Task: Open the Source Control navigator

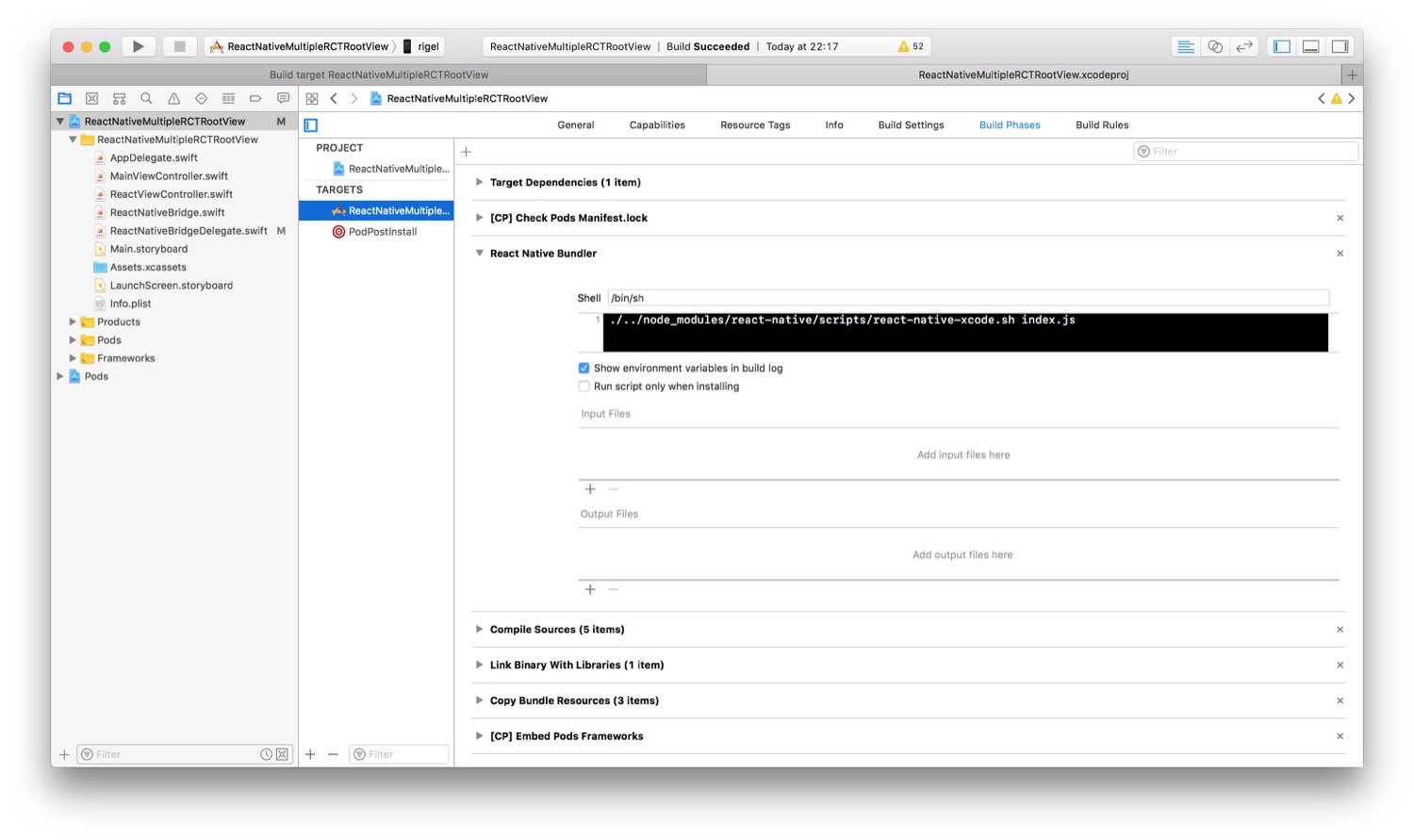Action: click(x=91, y=98)
